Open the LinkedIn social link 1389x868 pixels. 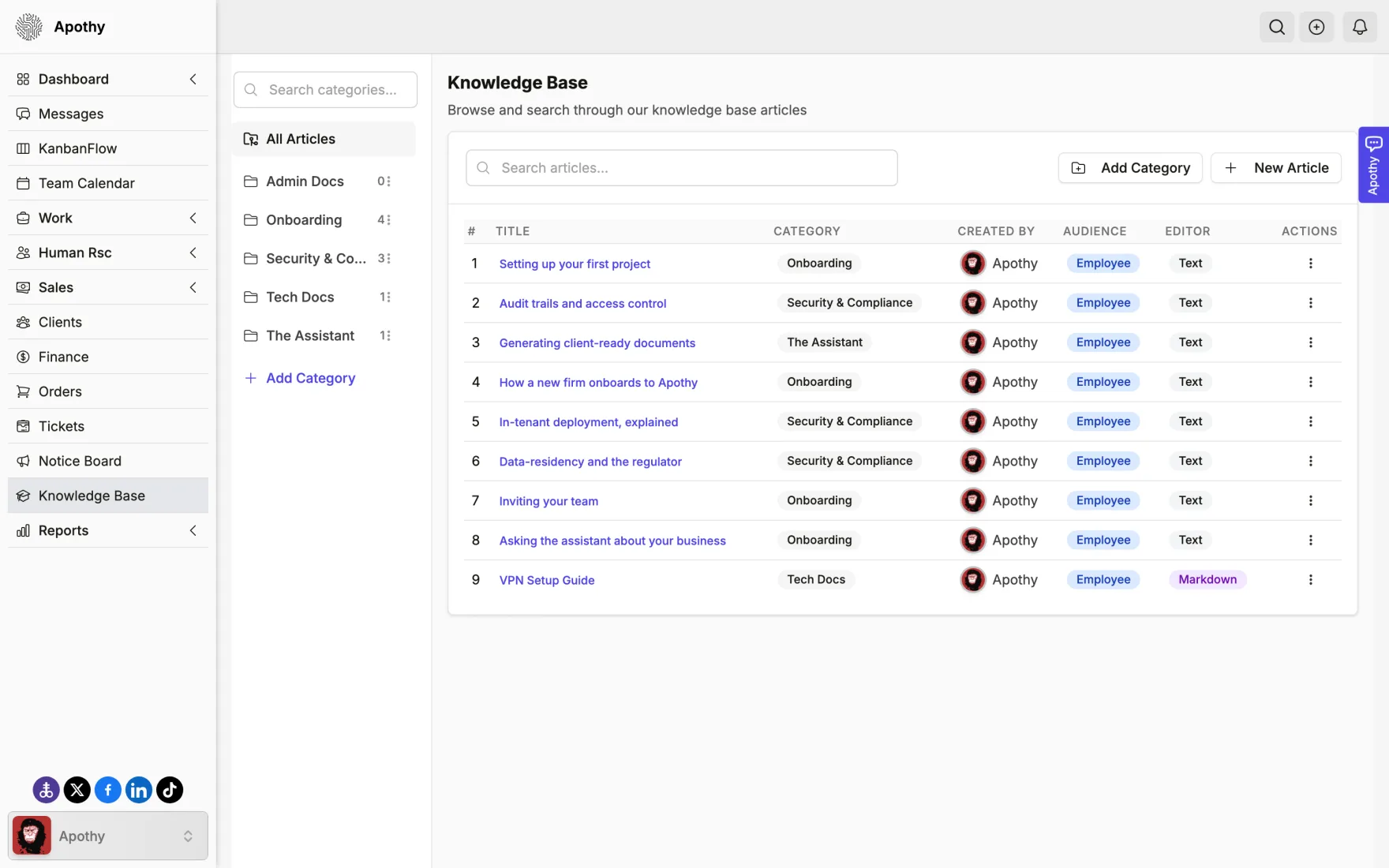coord(139,789)
